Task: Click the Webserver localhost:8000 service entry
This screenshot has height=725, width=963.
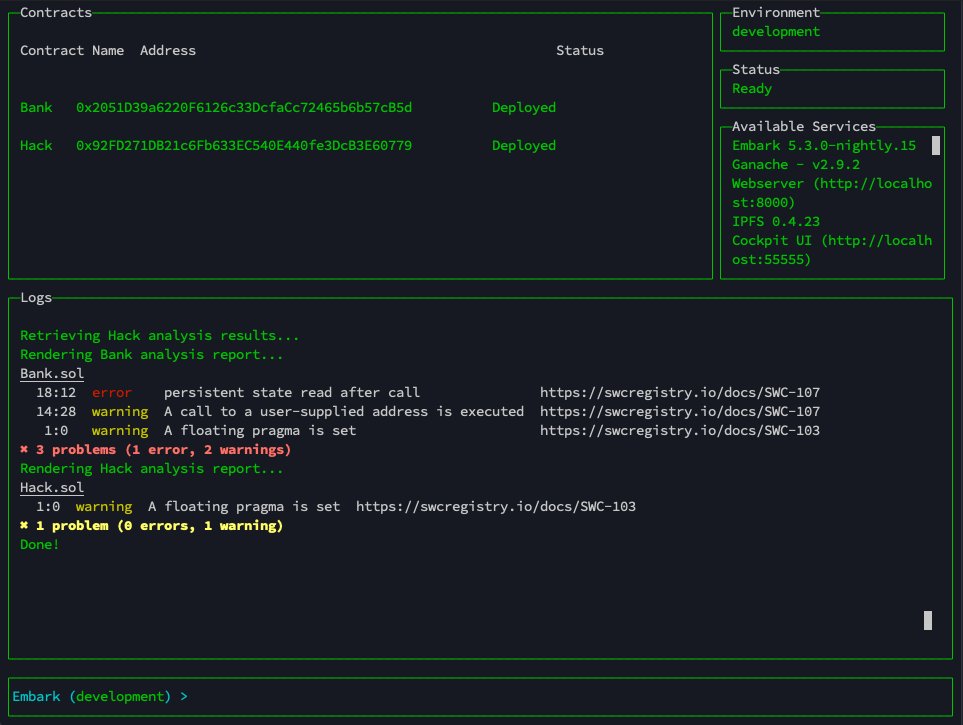Action: (x=832, y=193)
